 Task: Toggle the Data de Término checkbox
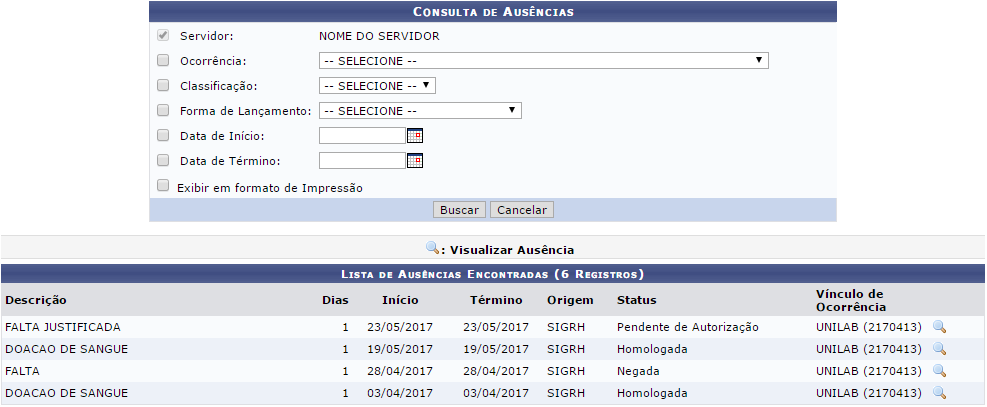(163, 161)
